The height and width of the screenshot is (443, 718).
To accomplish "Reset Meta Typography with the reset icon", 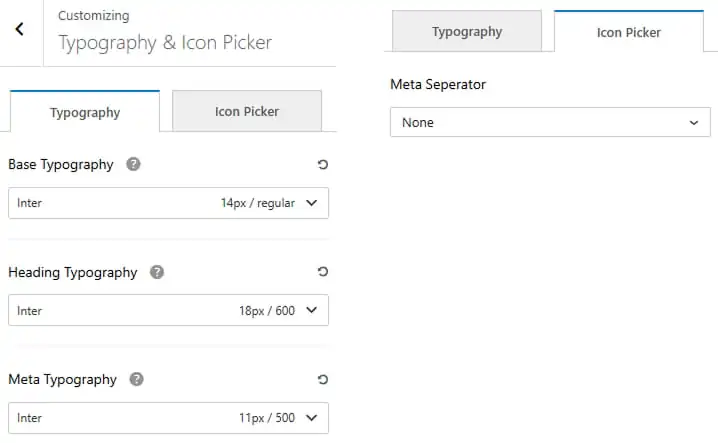I will tap(323, 379).
